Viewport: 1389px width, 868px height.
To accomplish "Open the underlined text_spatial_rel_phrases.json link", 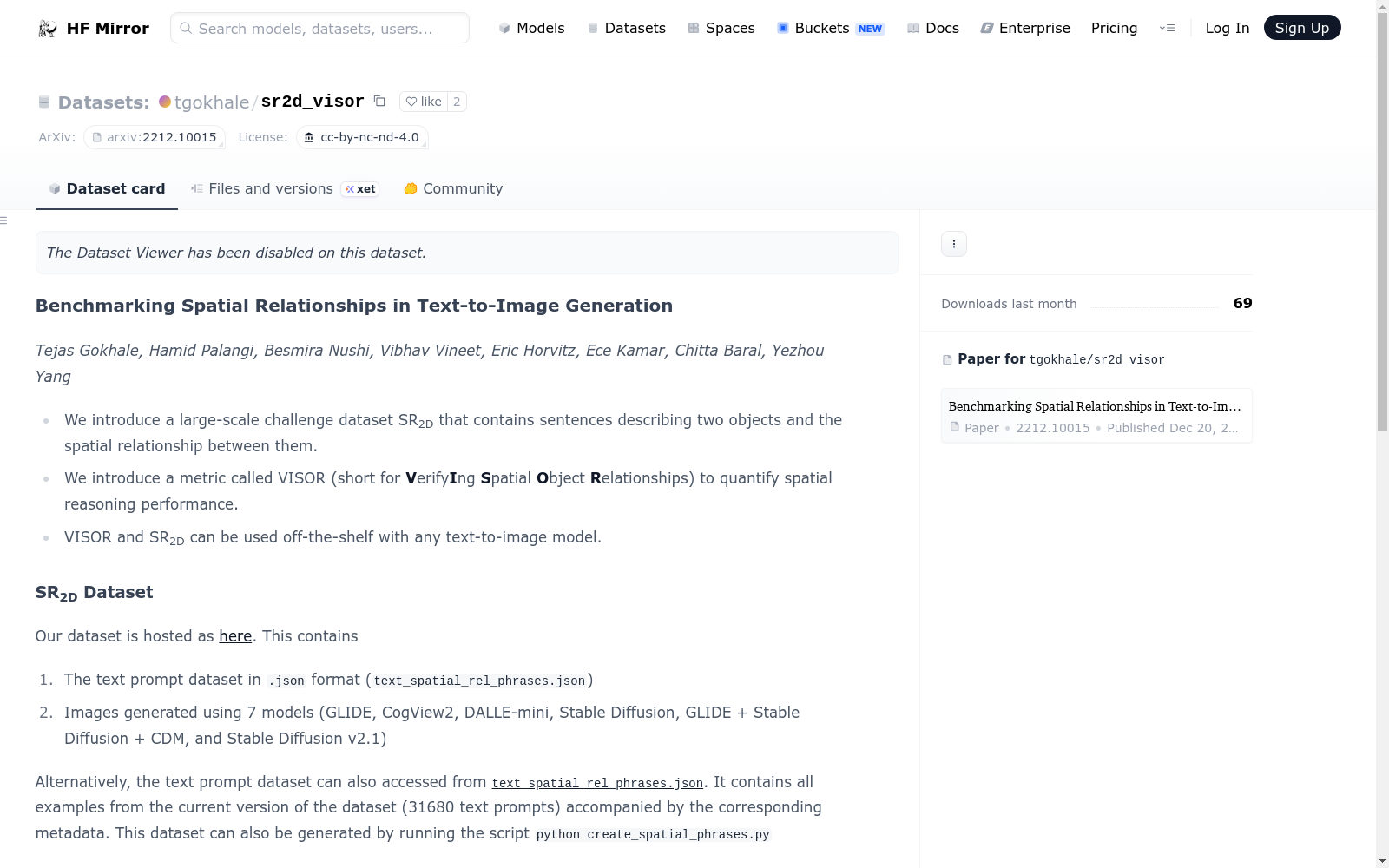I will point(597,783).
